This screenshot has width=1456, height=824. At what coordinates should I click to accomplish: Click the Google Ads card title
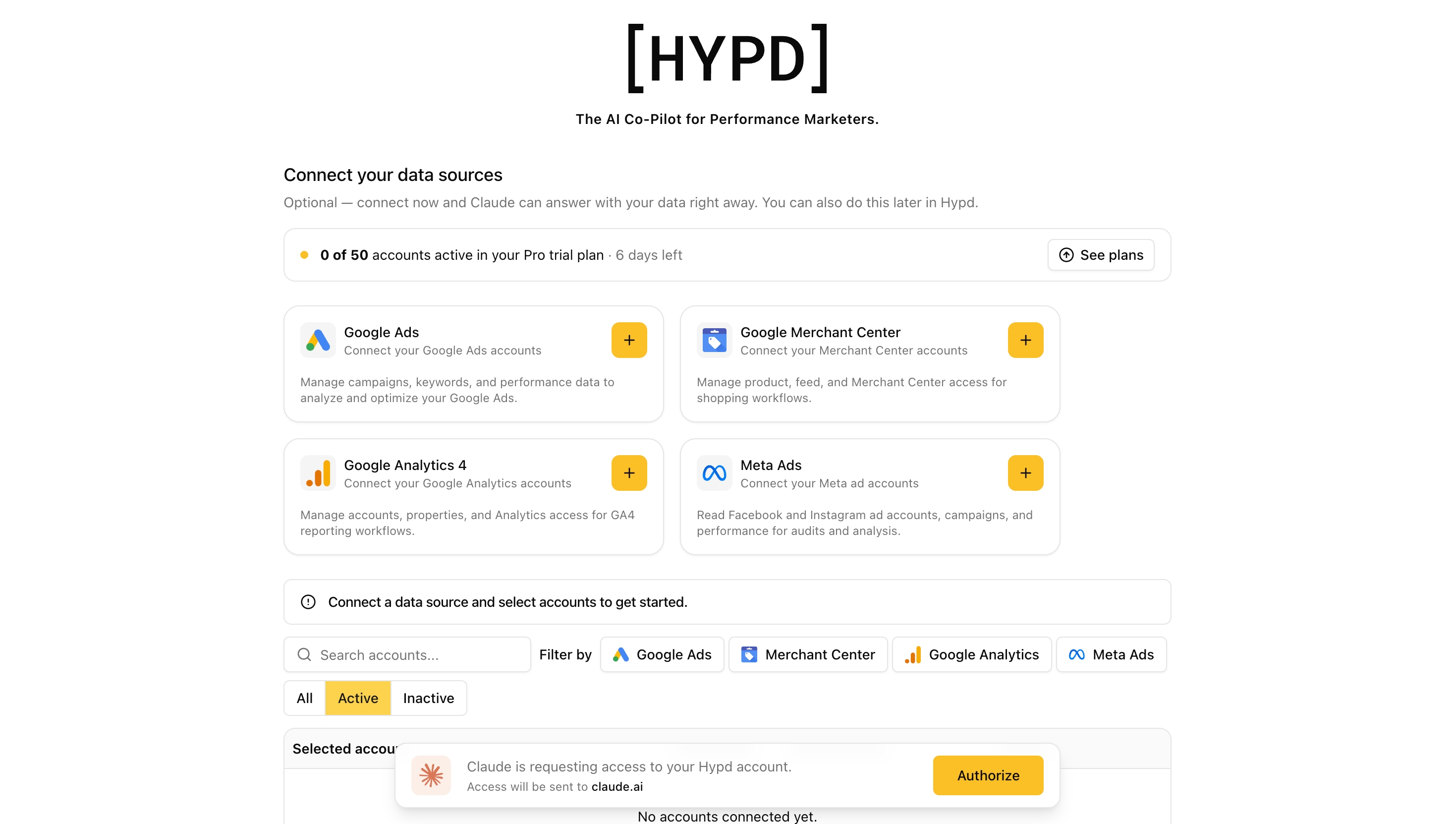coord(381,332)
